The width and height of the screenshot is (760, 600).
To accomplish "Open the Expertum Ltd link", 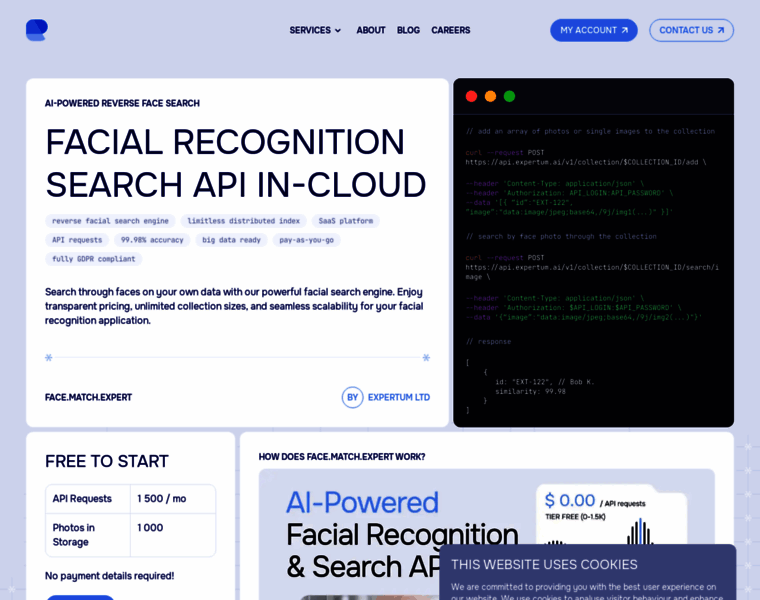I will 399,397.
